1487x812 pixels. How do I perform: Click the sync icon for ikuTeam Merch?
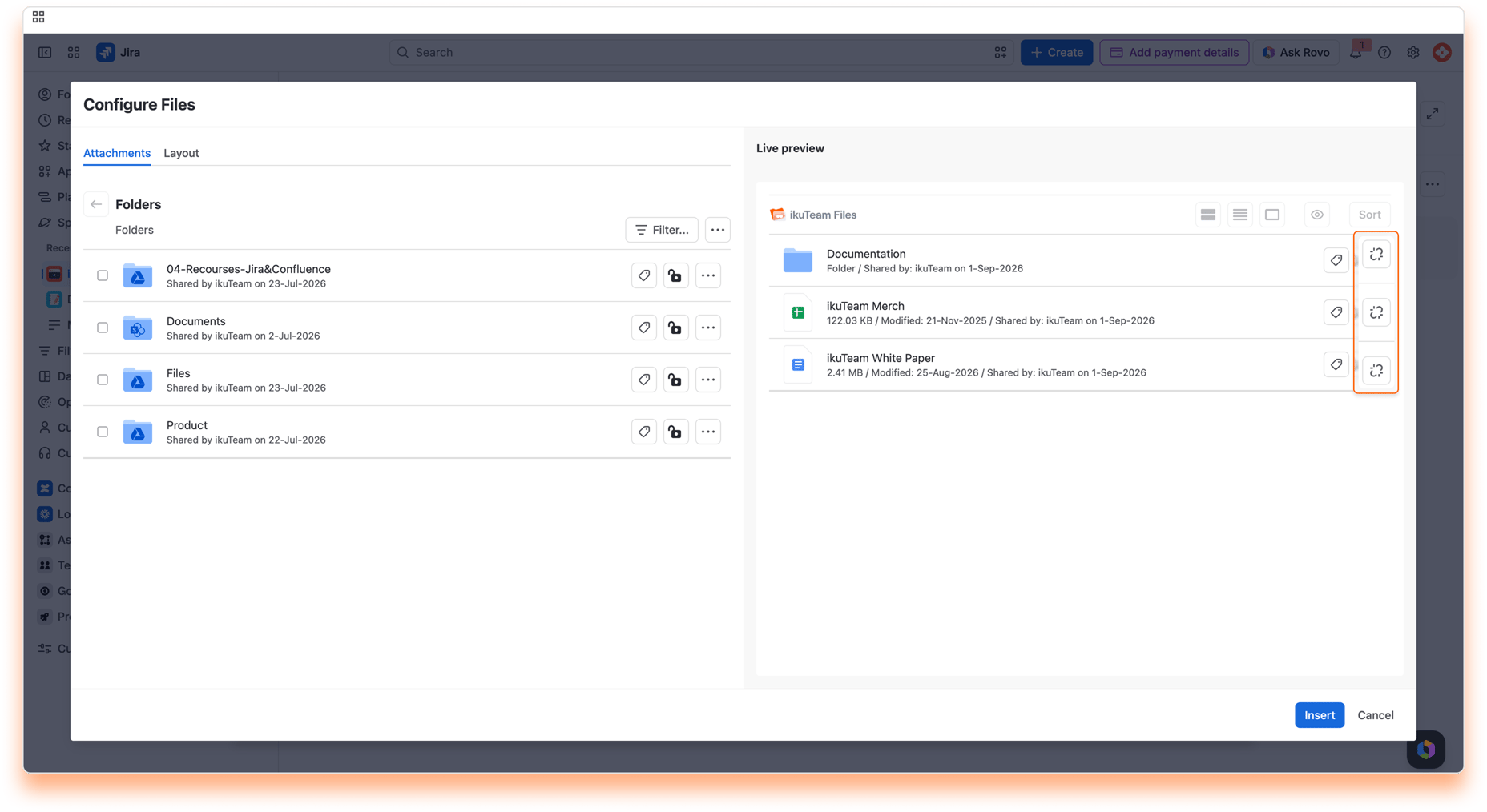pyautogui.click(x=1376, y=312)
